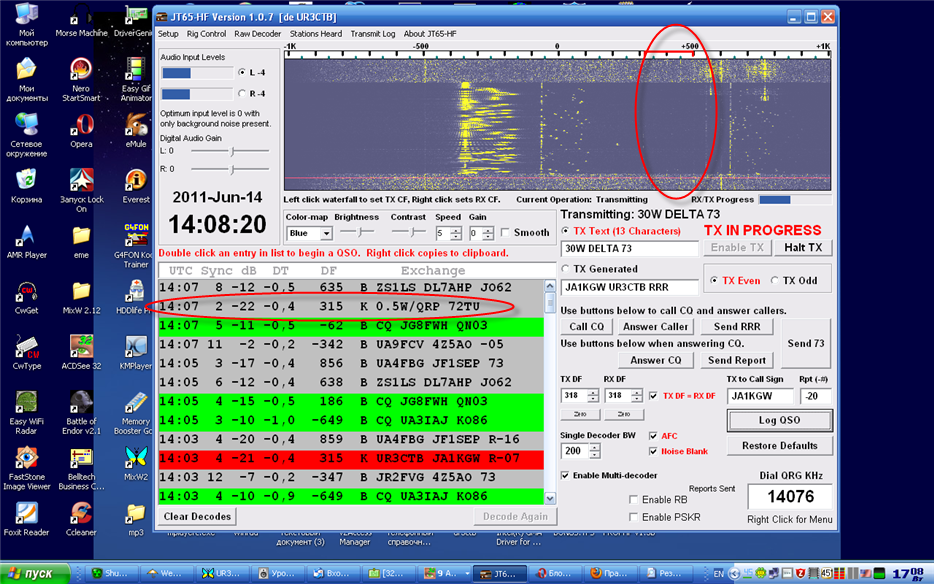934x584 pixels.
Task: Click the Send RRR button
Action: tap(737, 327)
